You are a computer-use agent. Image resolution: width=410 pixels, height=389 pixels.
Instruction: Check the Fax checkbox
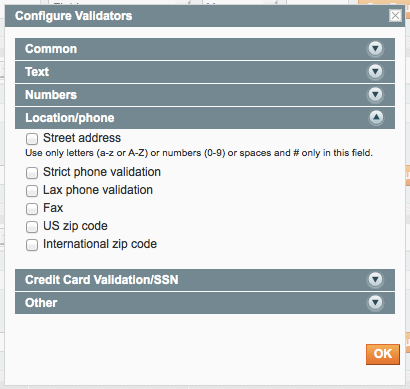coord(32,209)
